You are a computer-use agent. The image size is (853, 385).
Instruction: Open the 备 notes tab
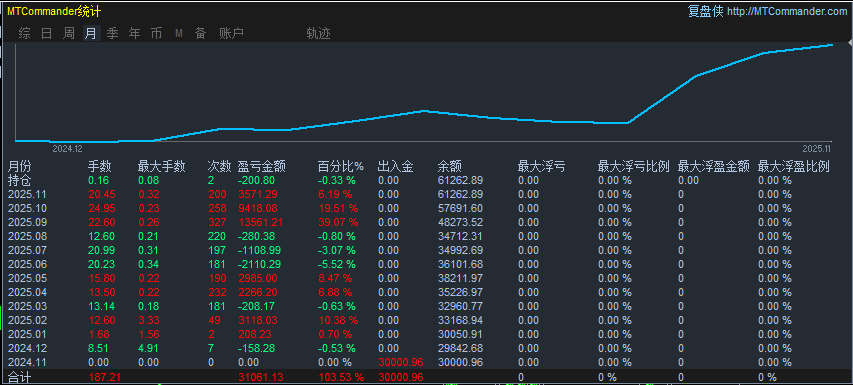pos(201,34)
